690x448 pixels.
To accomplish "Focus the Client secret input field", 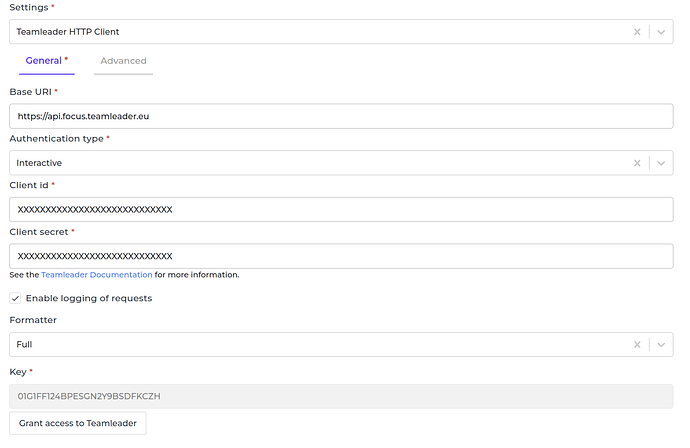I will 341,256.
